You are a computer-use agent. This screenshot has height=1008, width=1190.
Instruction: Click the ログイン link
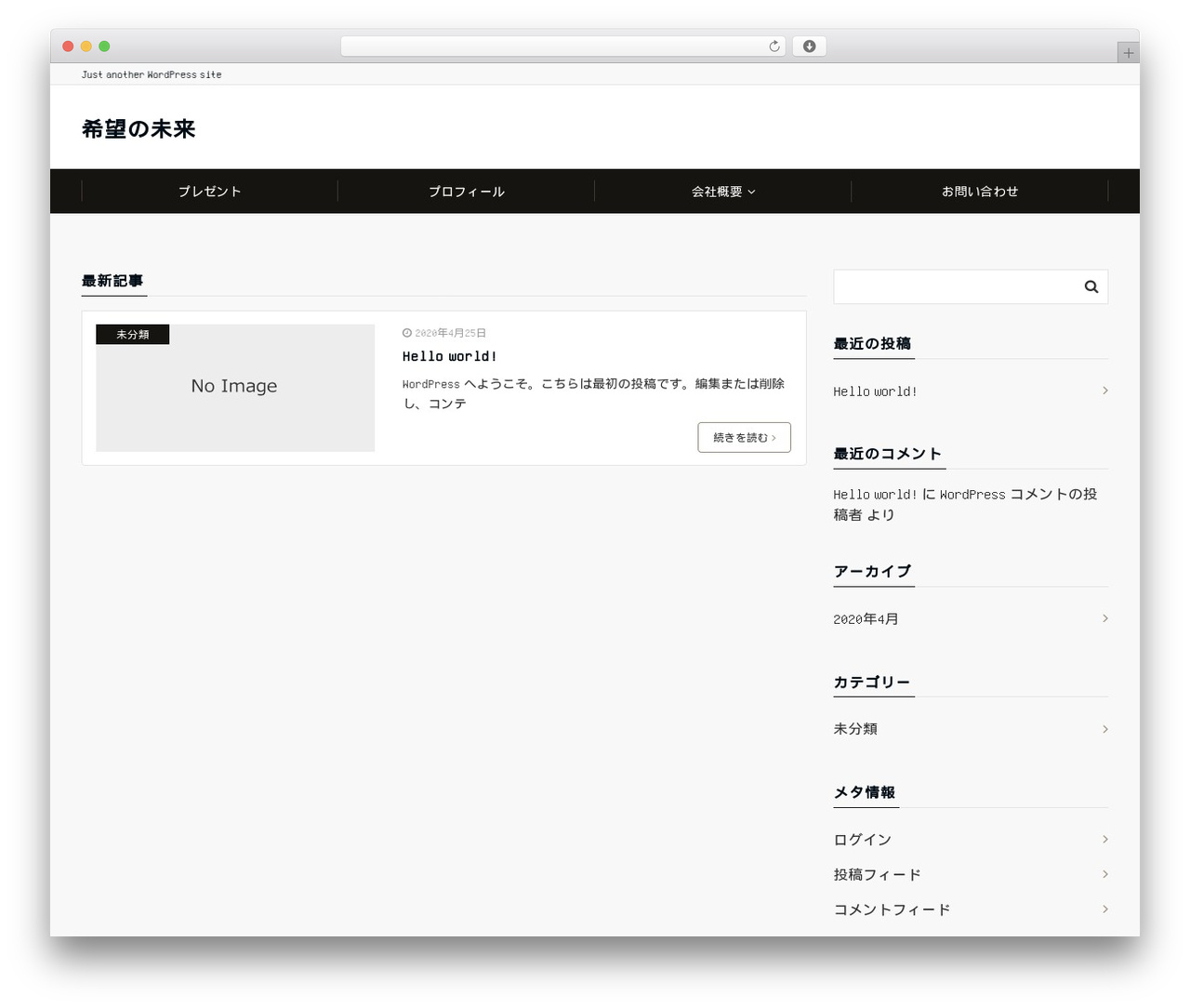click(x=863, y=840)
